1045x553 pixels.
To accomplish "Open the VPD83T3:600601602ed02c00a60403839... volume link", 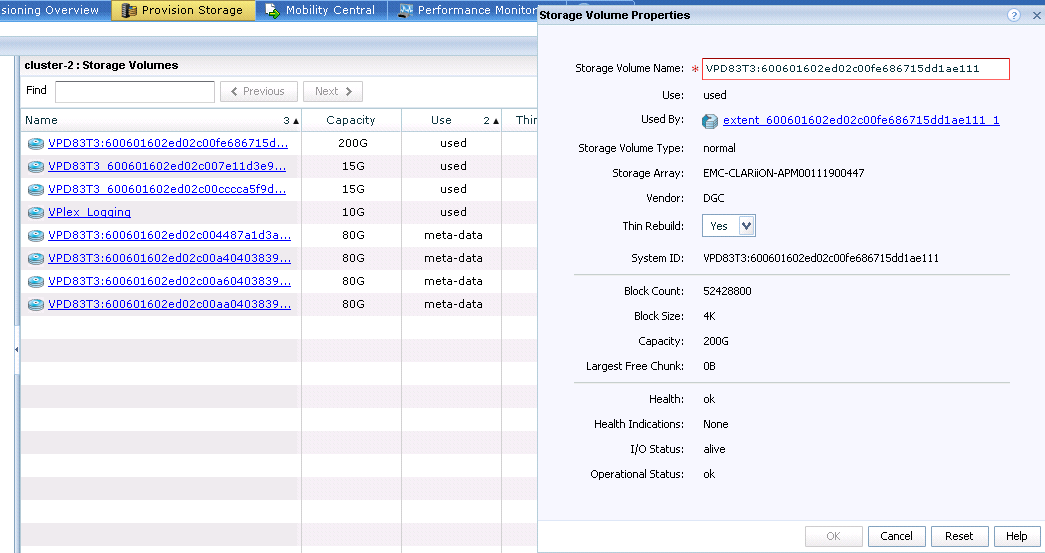I will click(x=169, y=280).
